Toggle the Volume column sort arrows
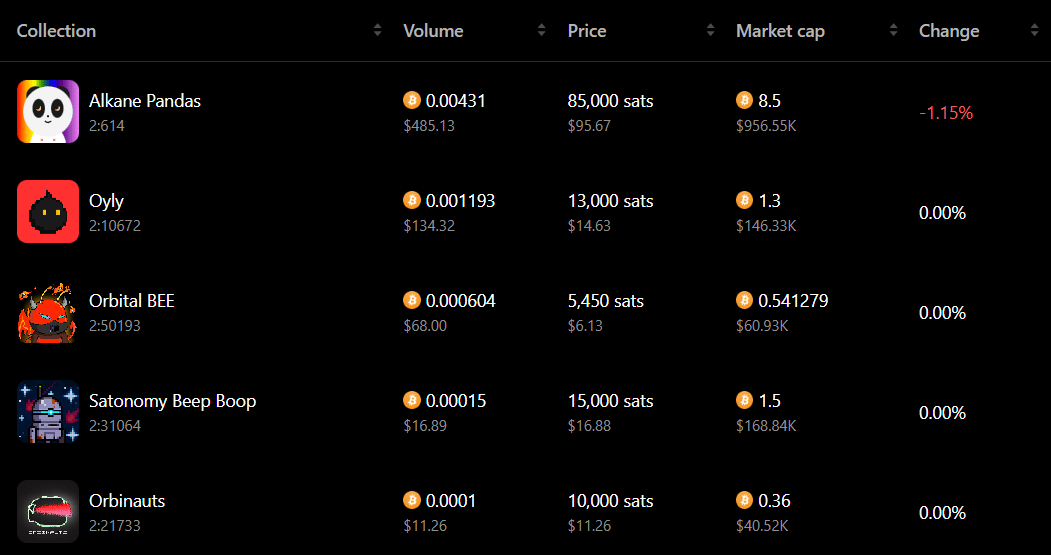The image size is (1051, 555). tap(542, 30)
